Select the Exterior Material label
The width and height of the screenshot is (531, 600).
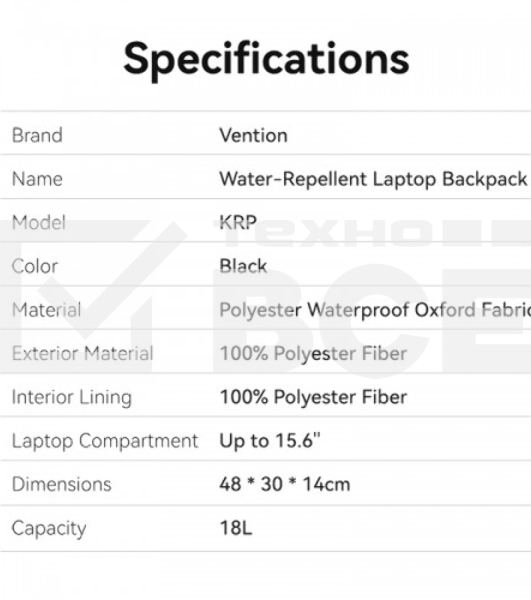click(x=83, y=354)
